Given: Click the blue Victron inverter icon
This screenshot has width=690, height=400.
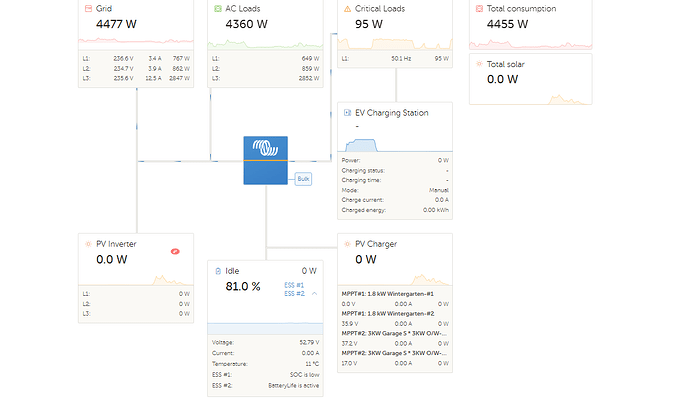Looking at the screenshot, I should pyautogui.click(x=265, y=160).
